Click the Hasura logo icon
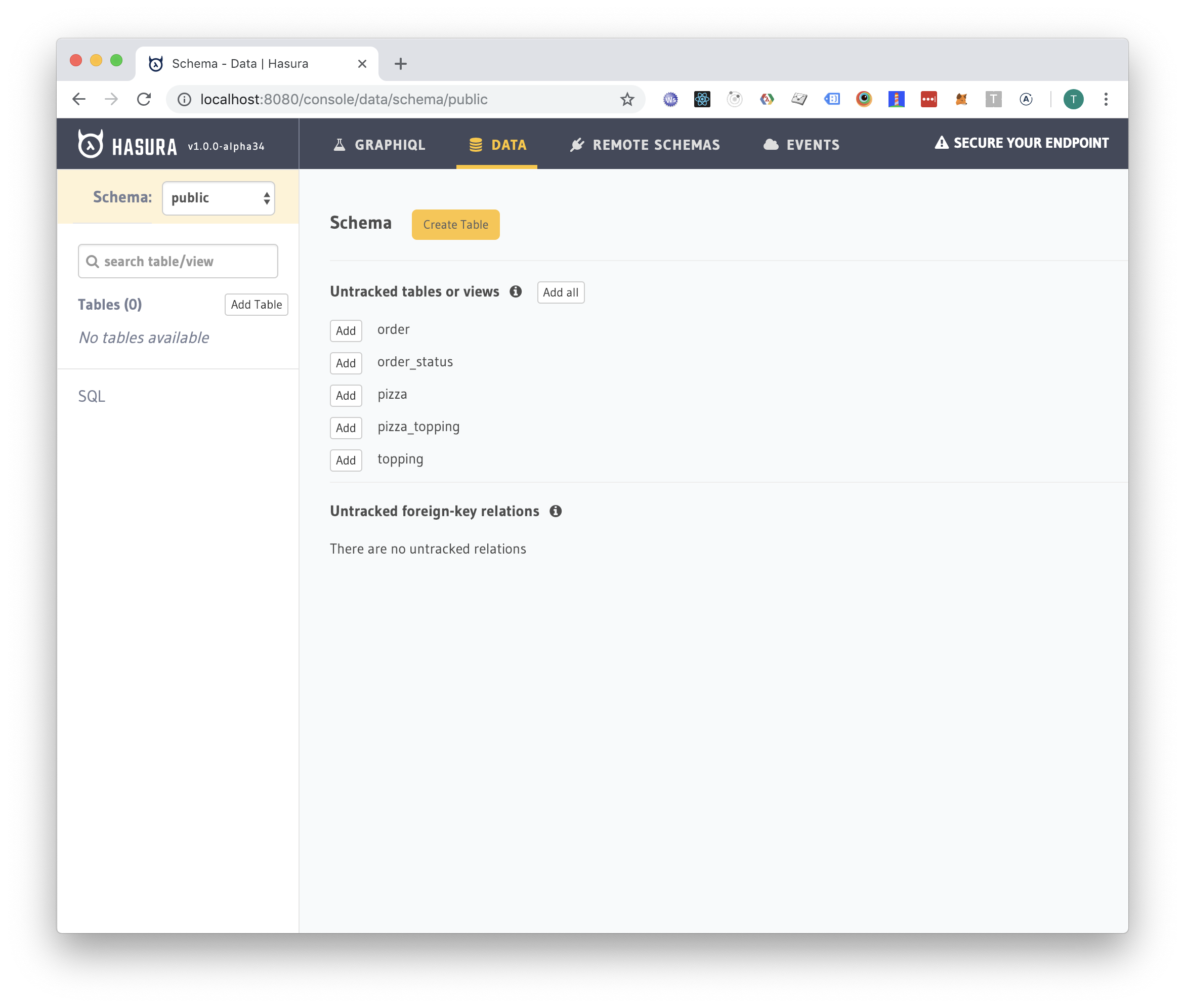The width and height of the screenshot is (1185, 1008). pos(90,143)
